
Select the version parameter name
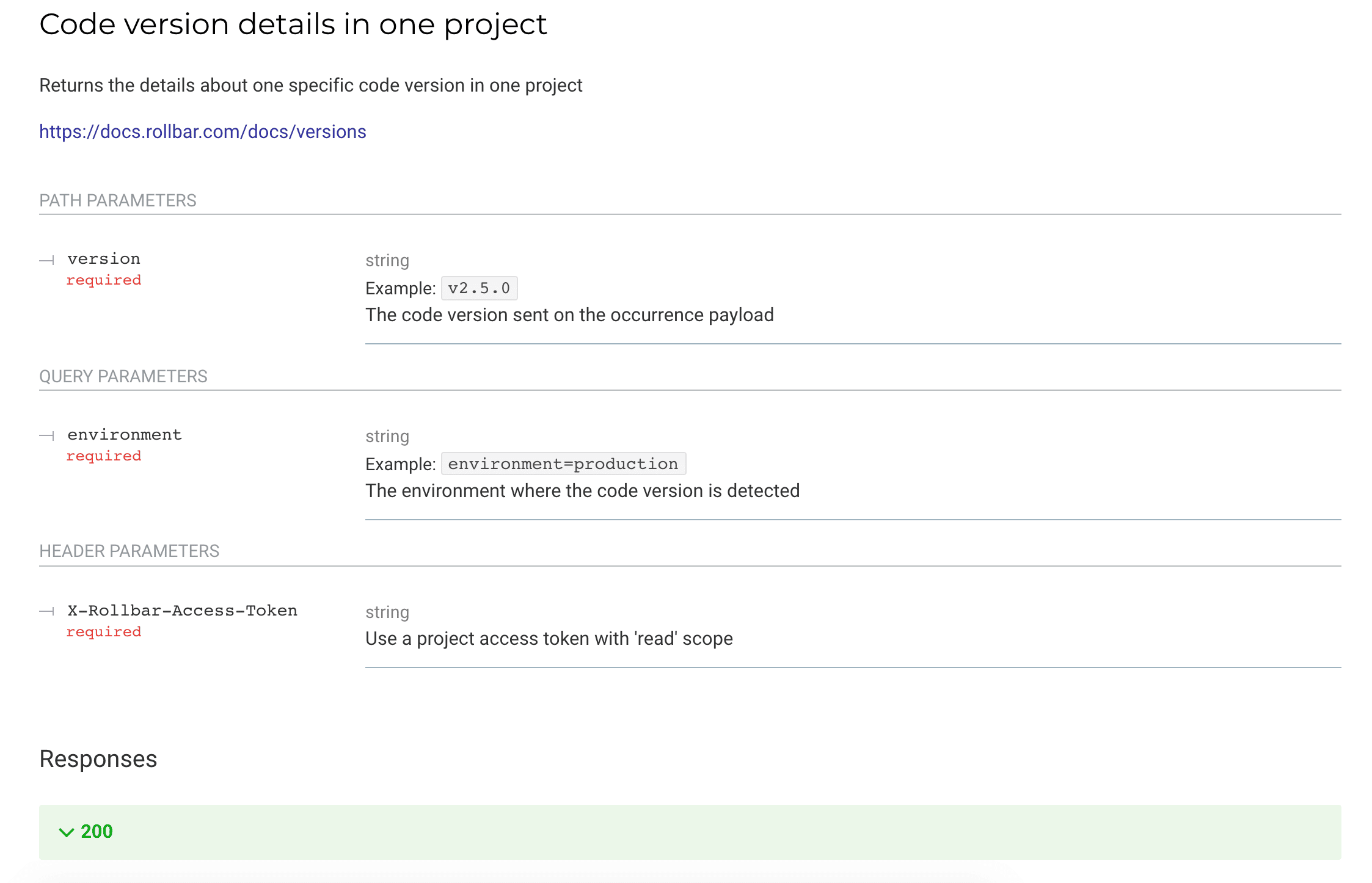click(104, 259)
